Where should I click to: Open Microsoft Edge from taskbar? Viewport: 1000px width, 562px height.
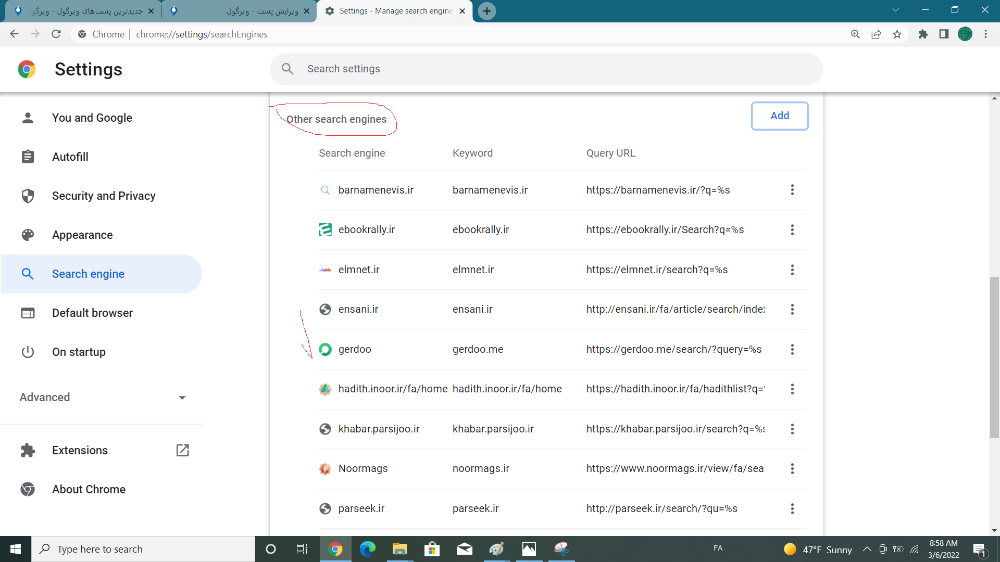(367, 549)
